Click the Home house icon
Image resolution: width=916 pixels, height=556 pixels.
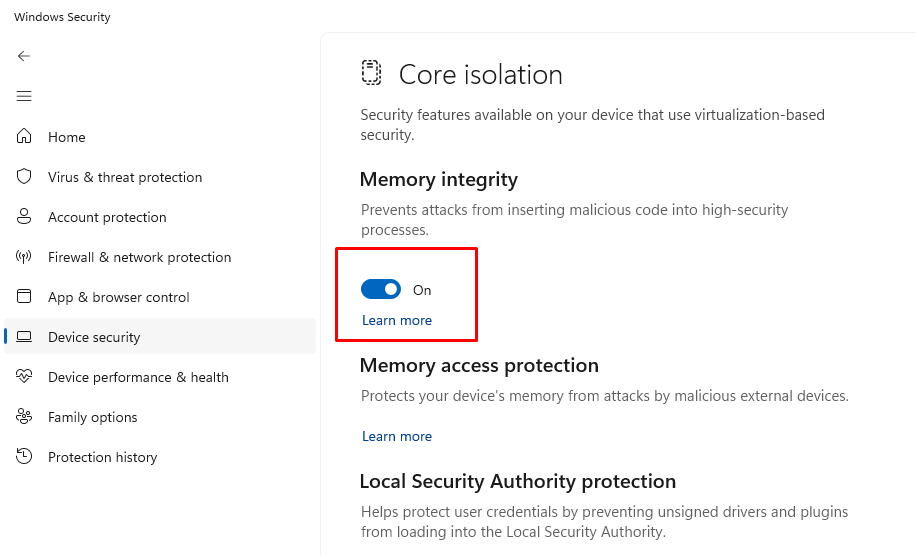point(25,137)
